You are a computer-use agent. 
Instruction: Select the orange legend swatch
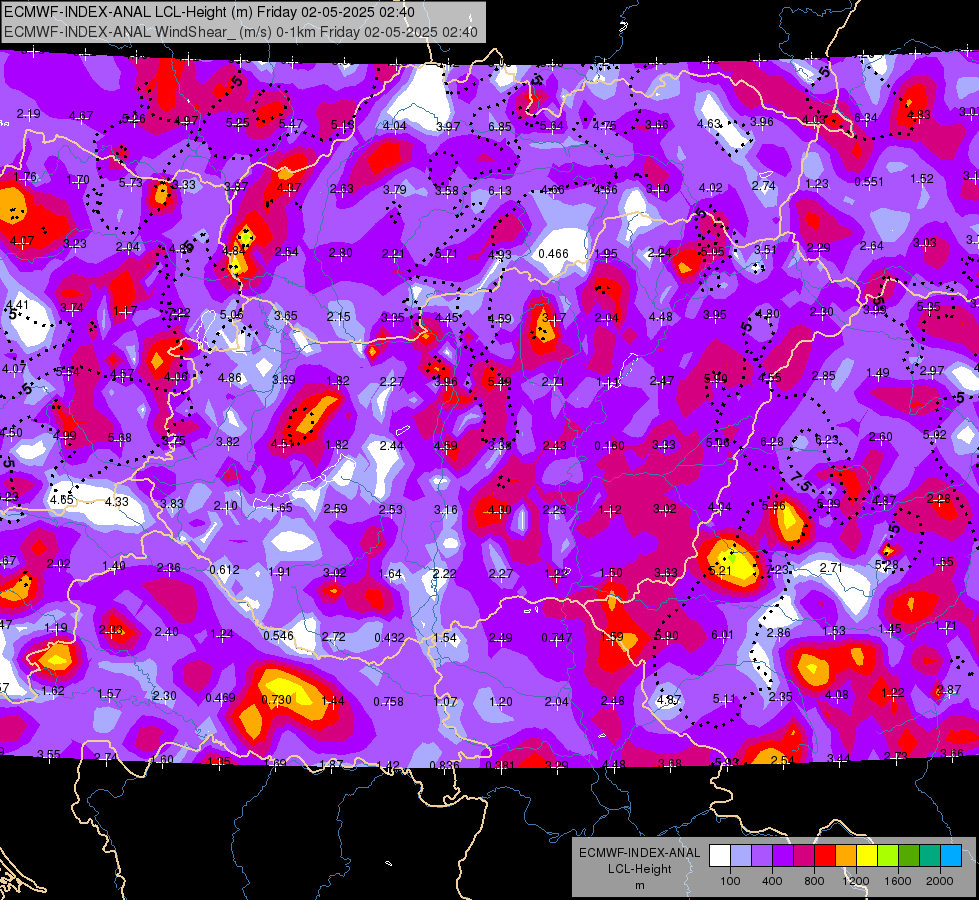pos(846,856)
